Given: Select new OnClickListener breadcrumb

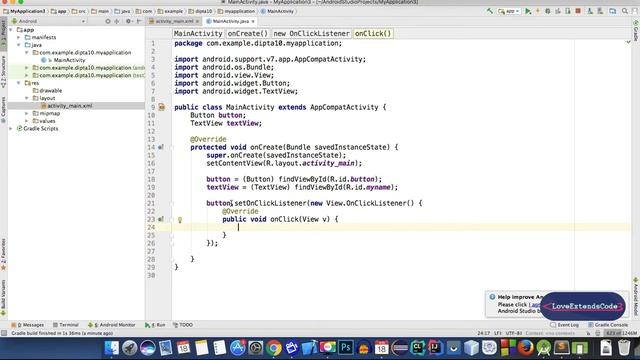Looking at the screenshot, I should coord(311,33).
